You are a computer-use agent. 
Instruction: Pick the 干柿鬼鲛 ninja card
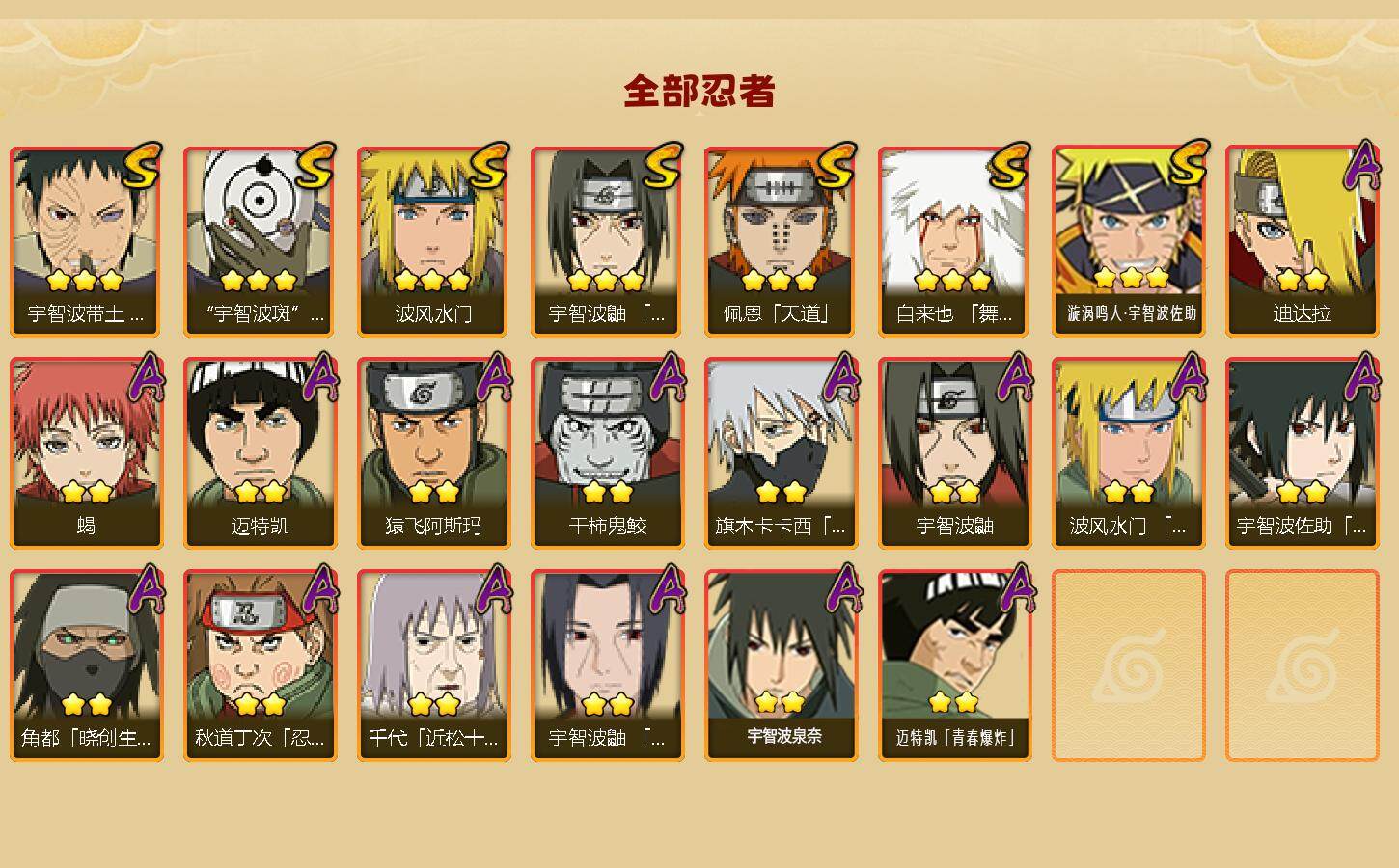click(607, 453)
